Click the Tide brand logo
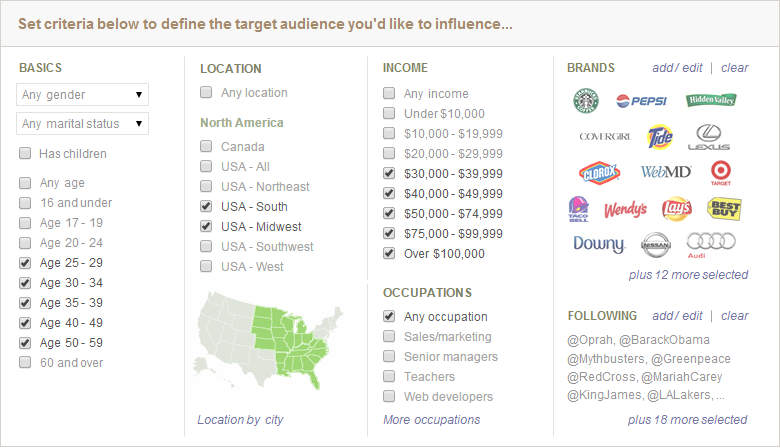 660,137
